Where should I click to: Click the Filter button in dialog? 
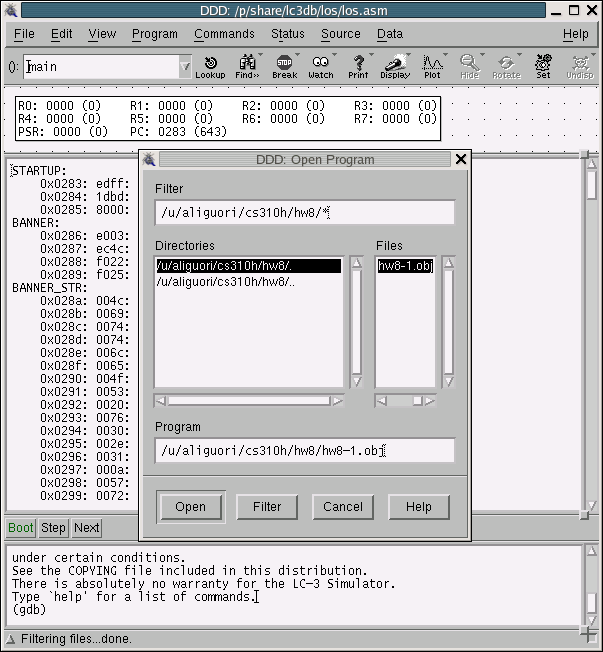(267, 507)
